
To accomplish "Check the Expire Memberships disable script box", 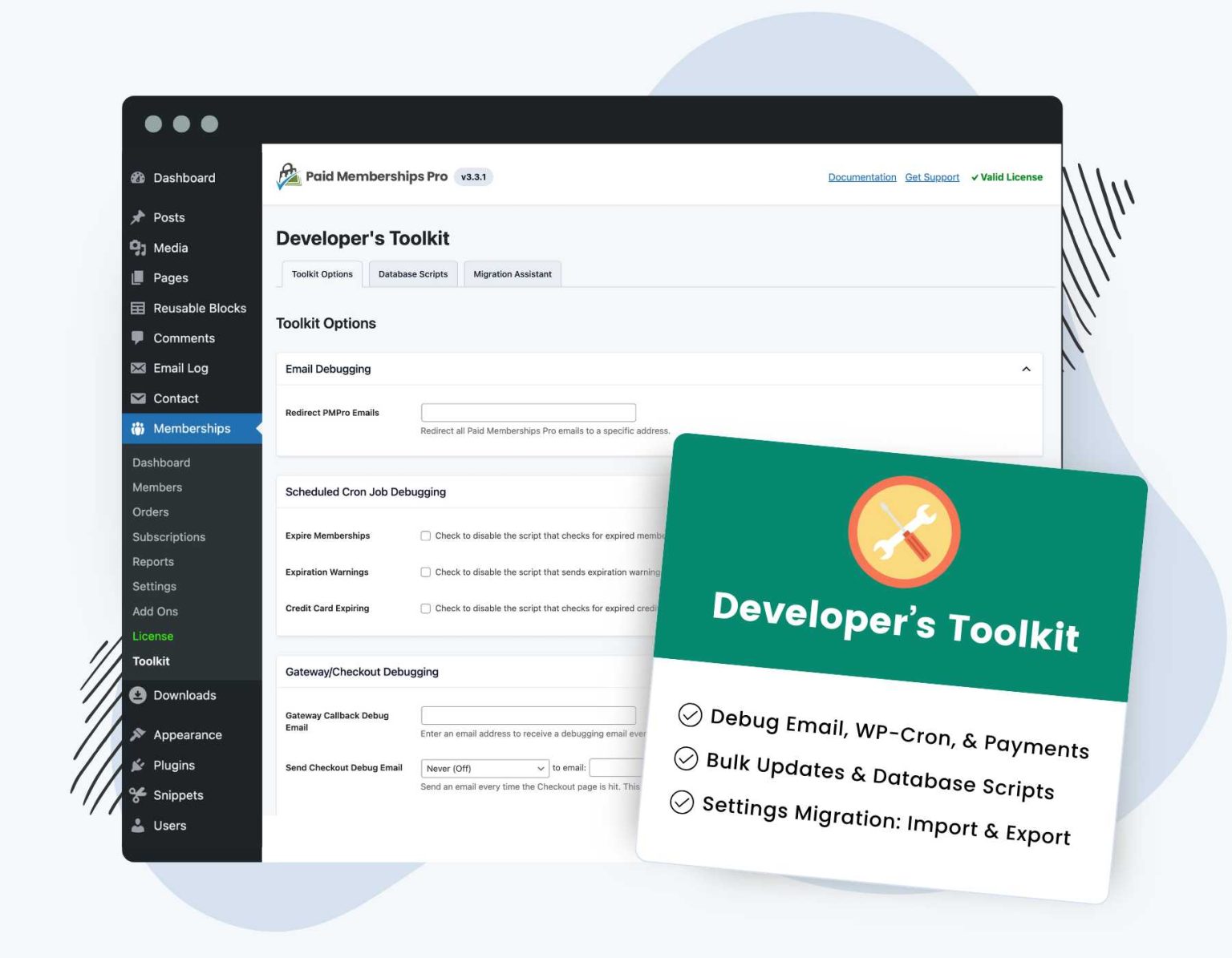I will [x=426, y=536].
